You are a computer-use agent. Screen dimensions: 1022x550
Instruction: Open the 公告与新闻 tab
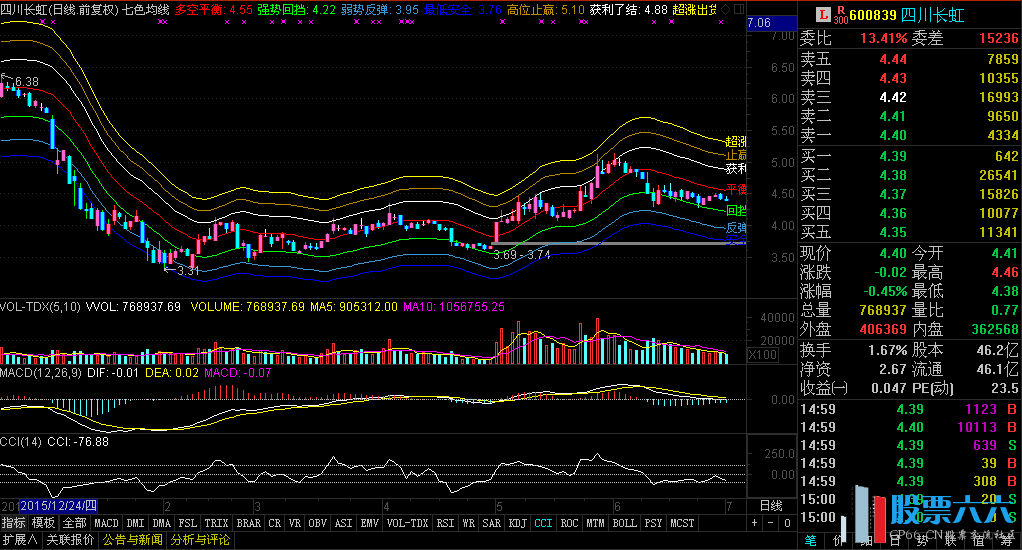pos(132,540)
